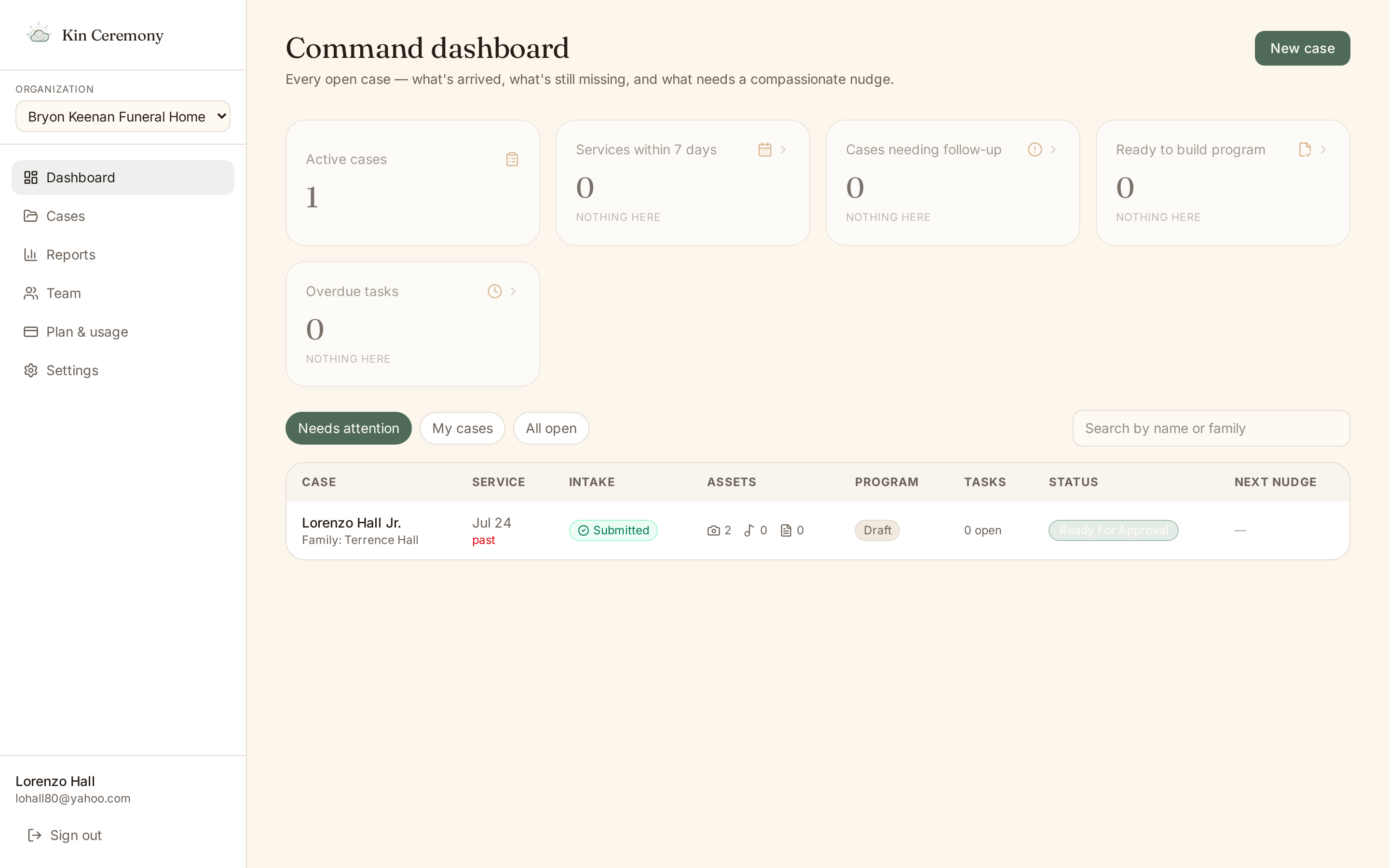Click the Cases folder icon

pyautogui.click(x=31, y=216)
